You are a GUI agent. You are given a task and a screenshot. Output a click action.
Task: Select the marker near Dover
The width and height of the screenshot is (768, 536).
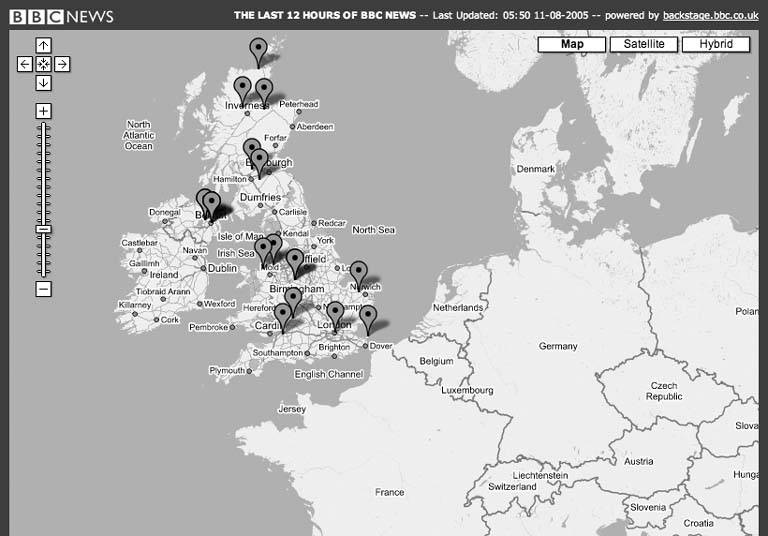[x=368, y=317]
